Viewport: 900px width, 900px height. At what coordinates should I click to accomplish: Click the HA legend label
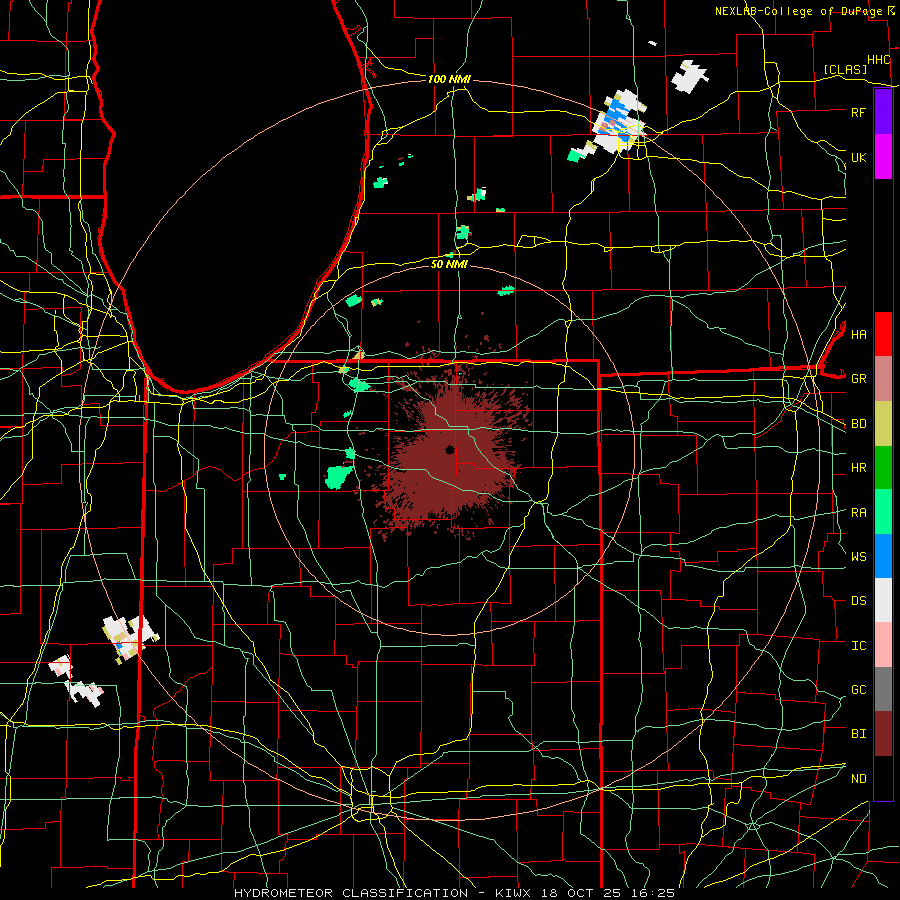point(859,334)
